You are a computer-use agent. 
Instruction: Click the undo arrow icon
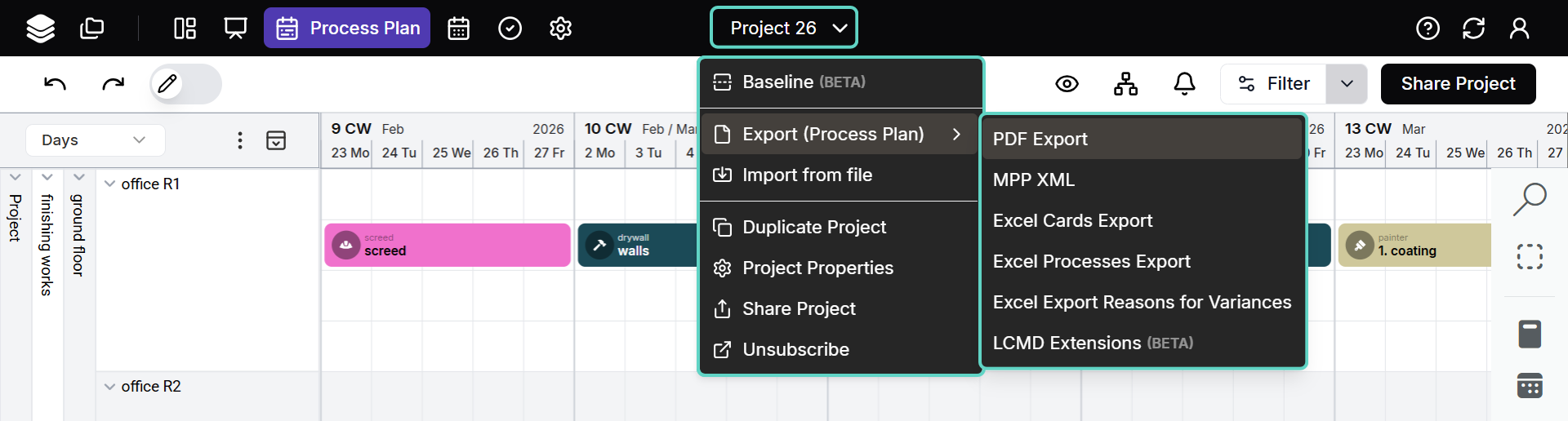(55, 83)
